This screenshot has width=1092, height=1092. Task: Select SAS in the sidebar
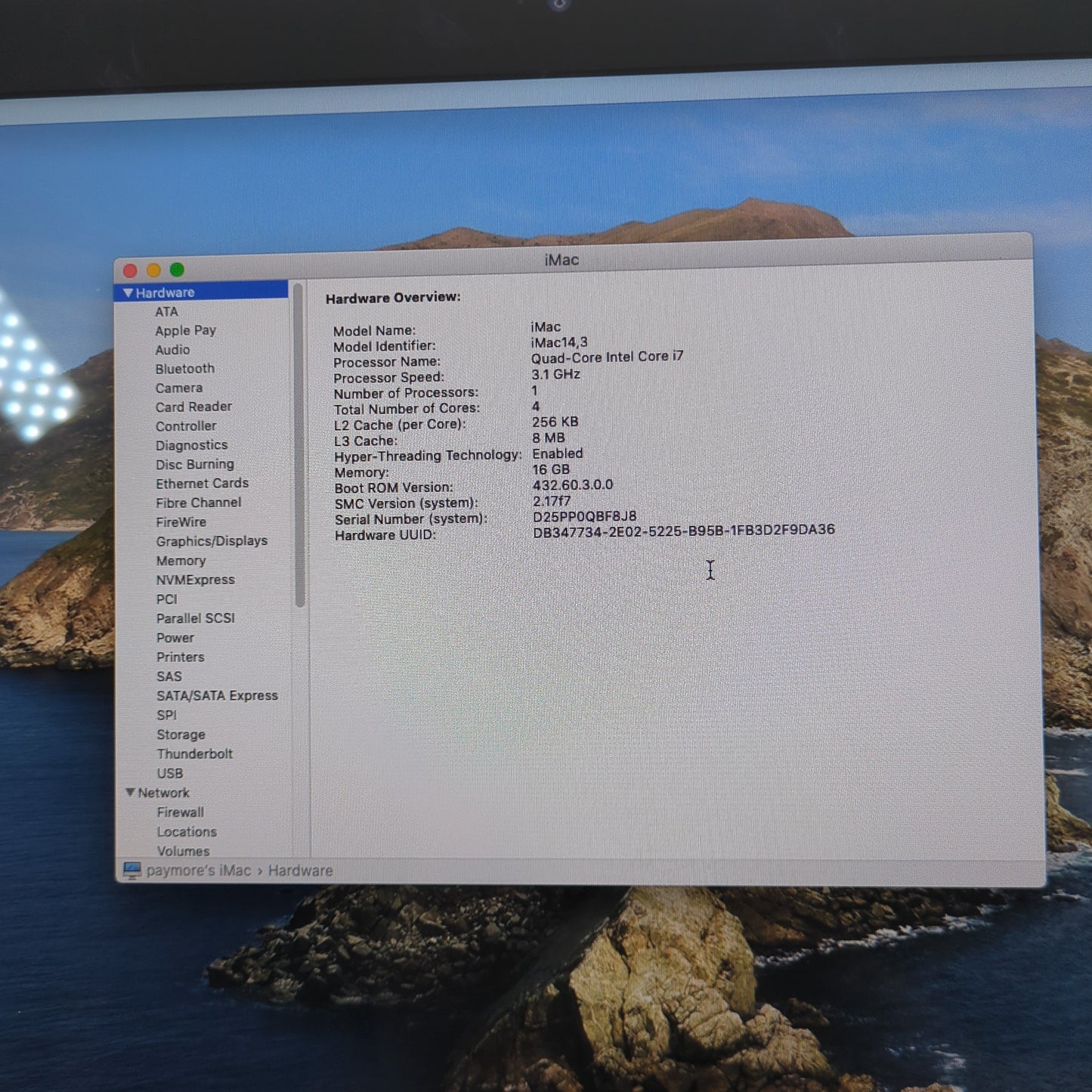coord(169,676)
